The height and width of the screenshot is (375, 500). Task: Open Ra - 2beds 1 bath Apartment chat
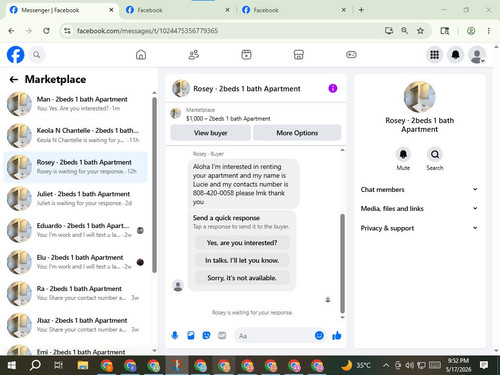76,293
